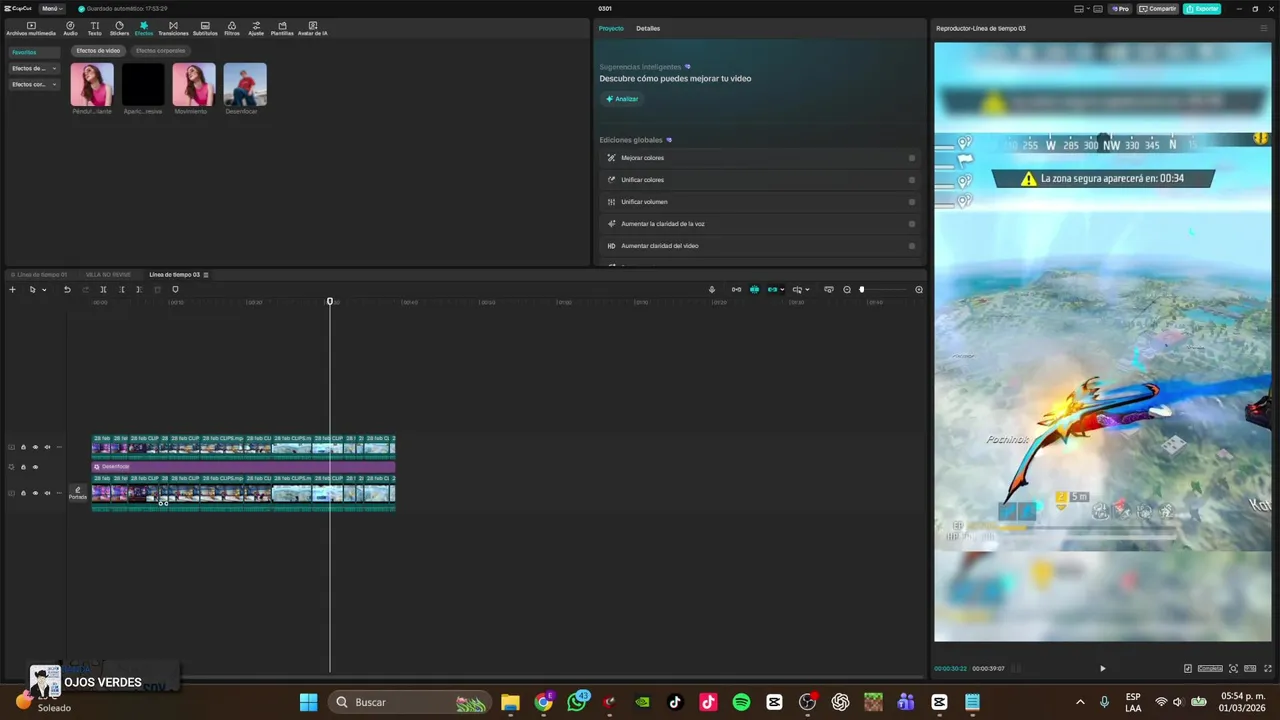Open the Ajuste panel

pyautogui.click(x=256, y=28)
